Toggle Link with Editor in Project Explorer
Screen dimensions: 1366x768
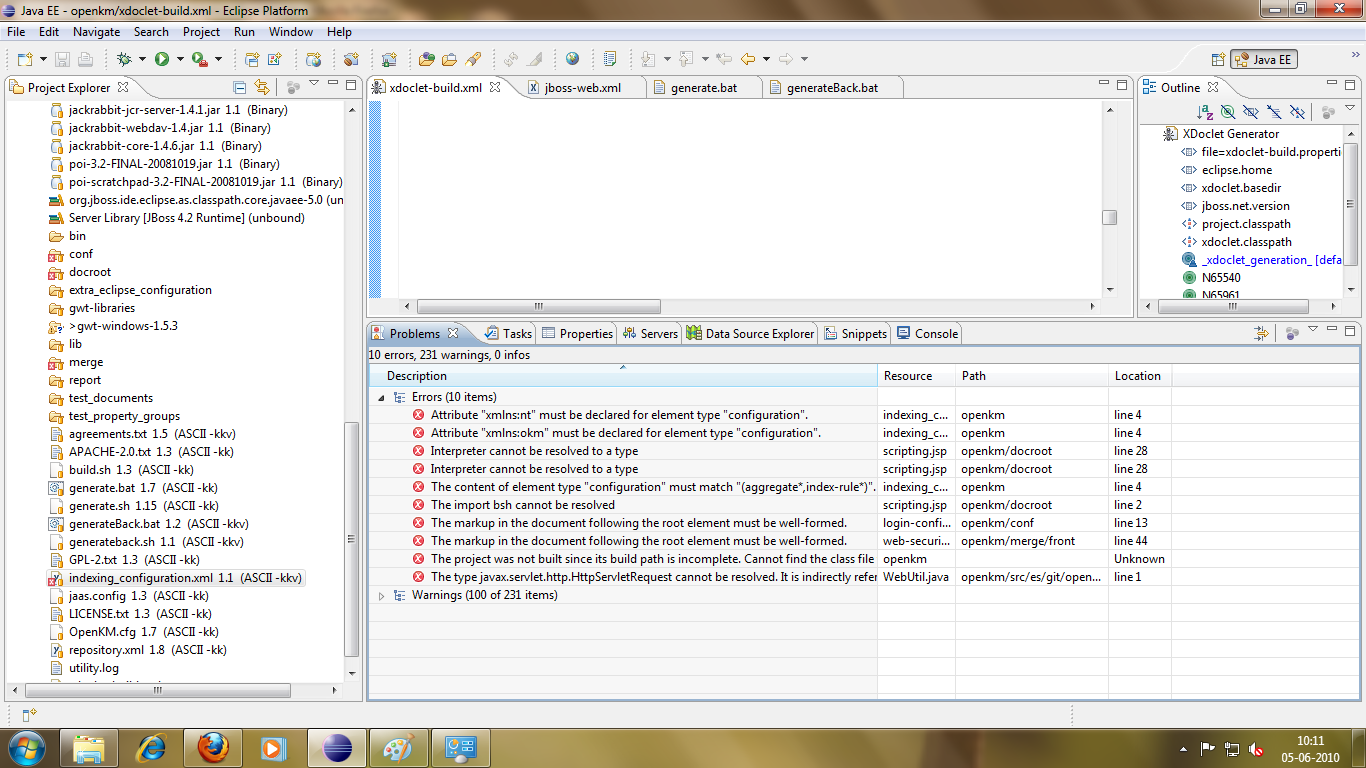(262, 87)
